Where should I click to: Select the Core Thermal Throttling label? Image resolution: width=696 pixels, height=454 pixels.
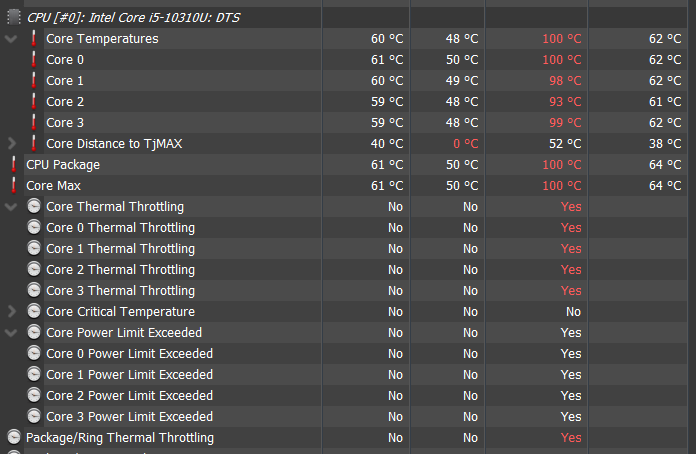click(x=115, y=206)
